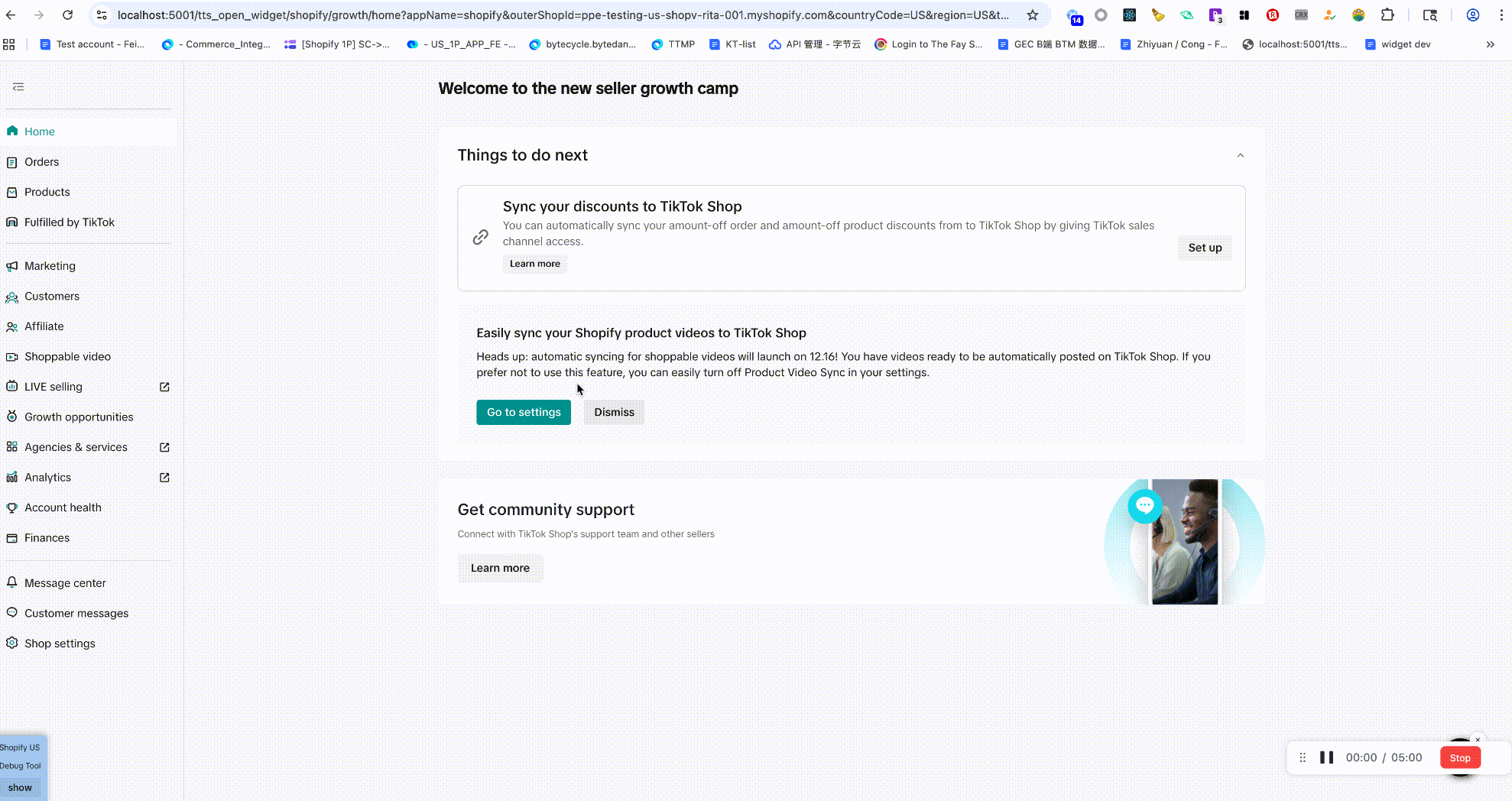This screenshot has height=801, width=1512.
Task: Click the chain link icon in discounts card
Action: click(x=480, y=238)
